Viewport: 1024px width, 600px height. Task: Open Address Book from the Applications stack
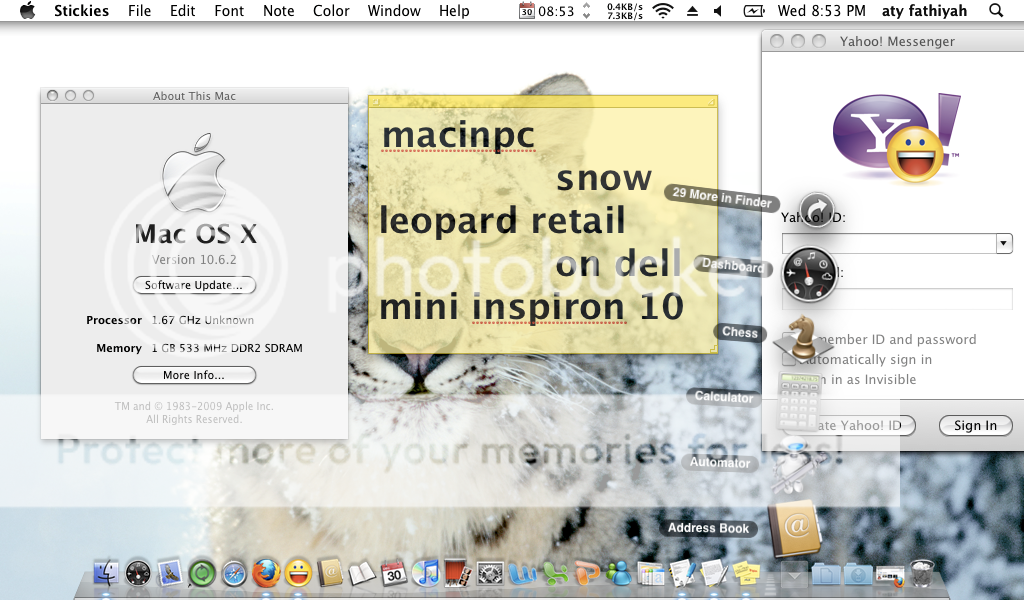795,528
